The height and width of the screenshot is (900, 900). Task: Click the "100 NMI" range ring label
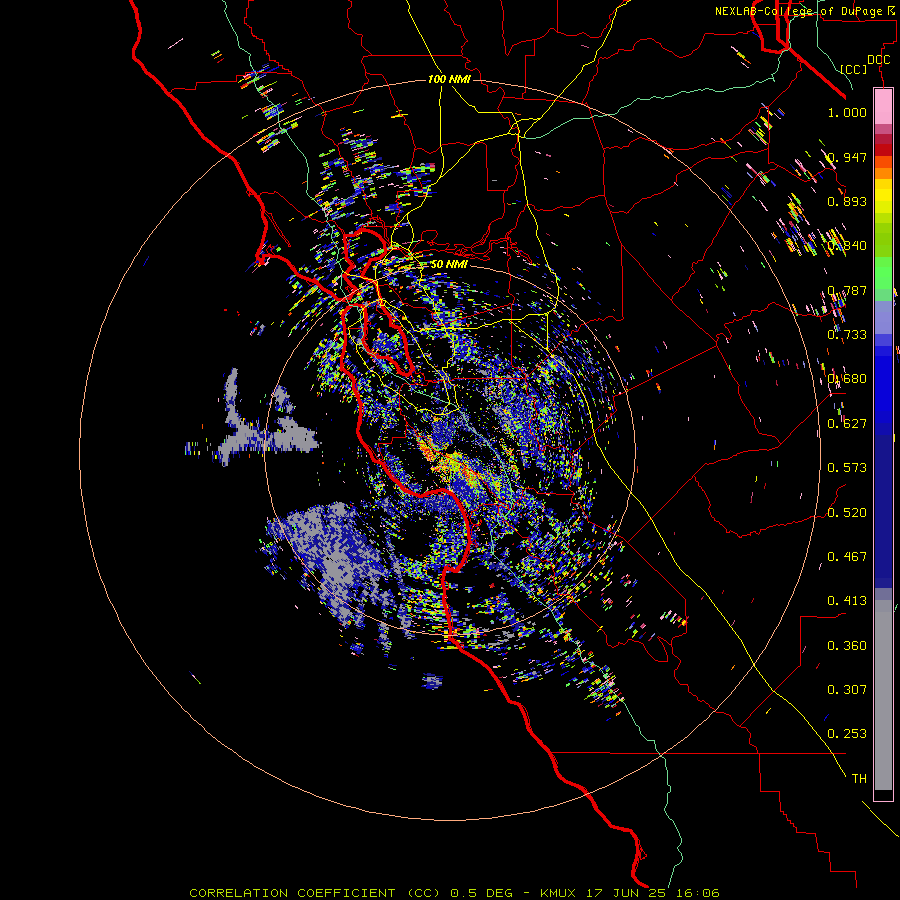[449, 79]
